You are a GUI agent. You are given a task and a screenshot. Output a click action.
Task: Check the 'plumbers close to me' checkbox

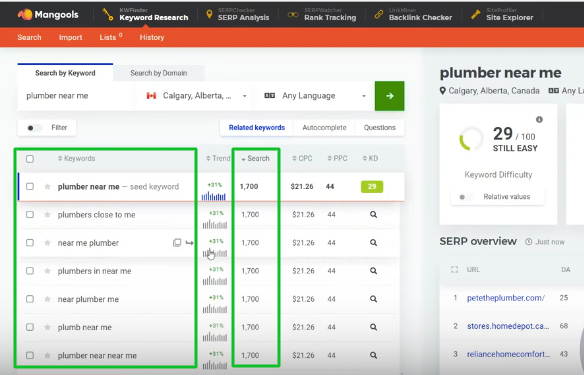pyautogui.click(x=30, y=214)
